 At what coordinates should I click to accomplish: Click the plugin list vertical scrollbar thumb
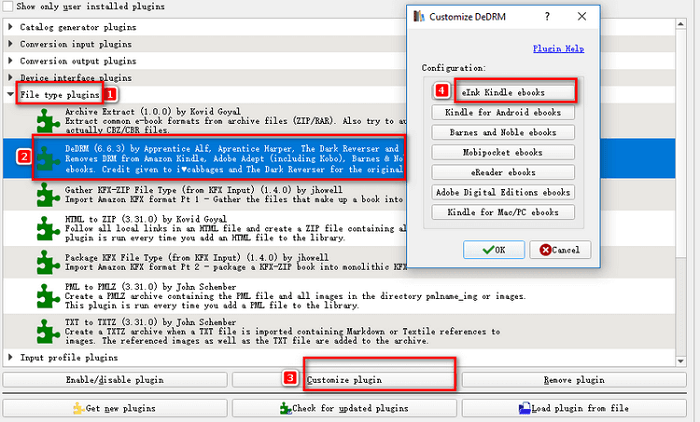click(x=680, y=144)
